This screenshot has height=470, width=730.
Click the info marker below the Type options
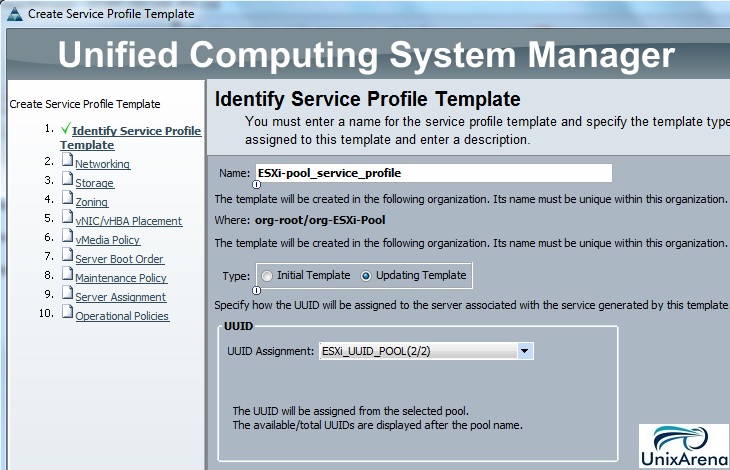coord(257,291)
